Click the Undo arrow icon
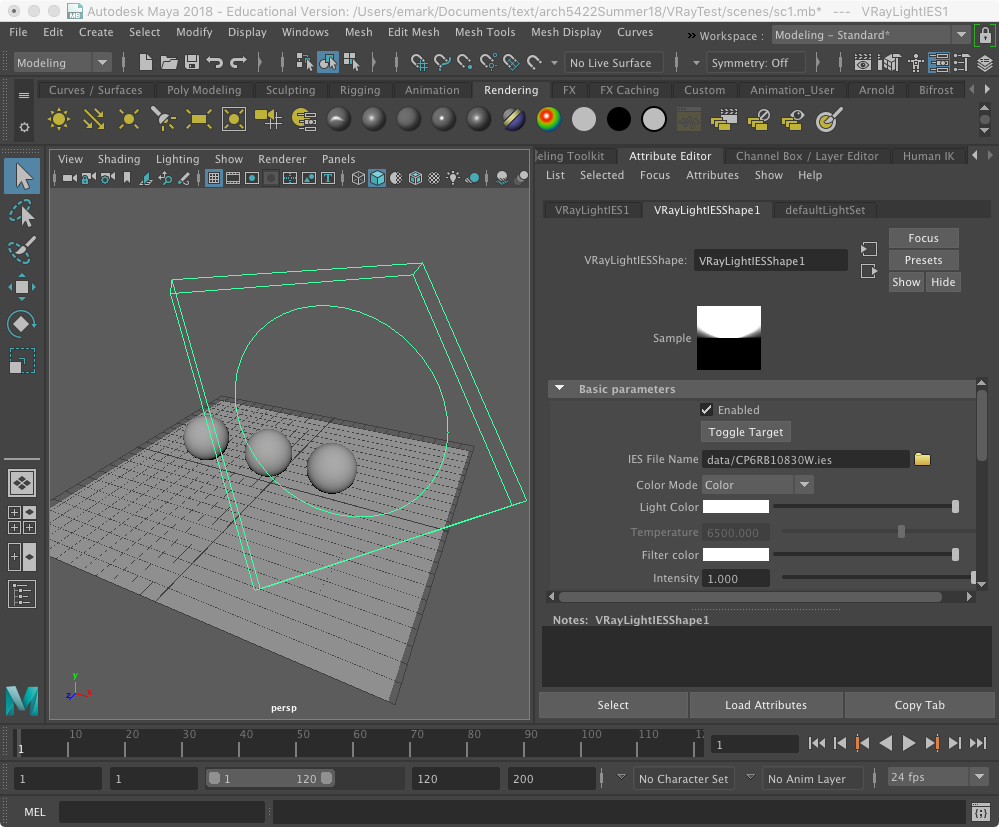 coord(215,62)
